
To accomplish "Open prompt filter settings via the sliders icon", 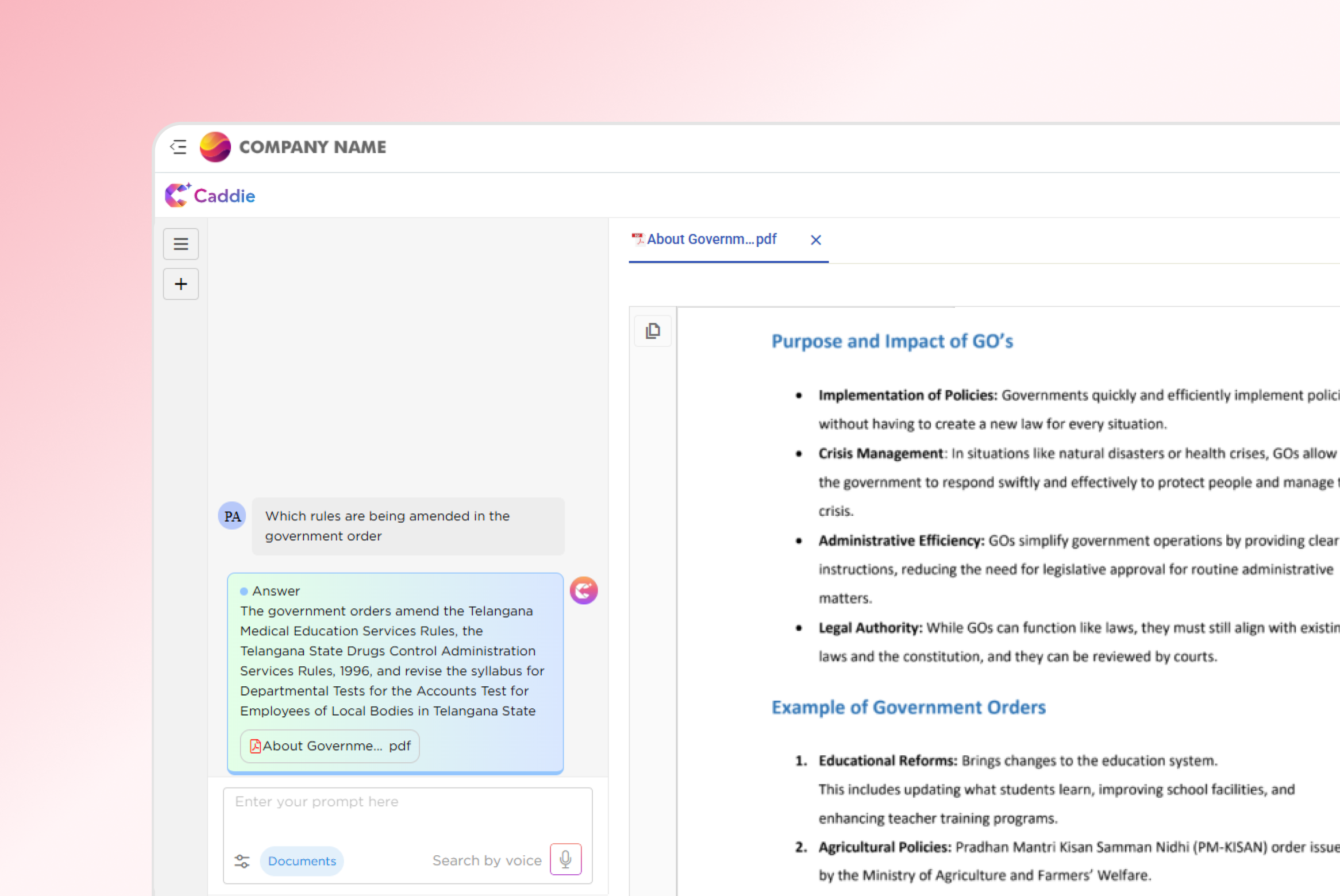I will (242, 860).
